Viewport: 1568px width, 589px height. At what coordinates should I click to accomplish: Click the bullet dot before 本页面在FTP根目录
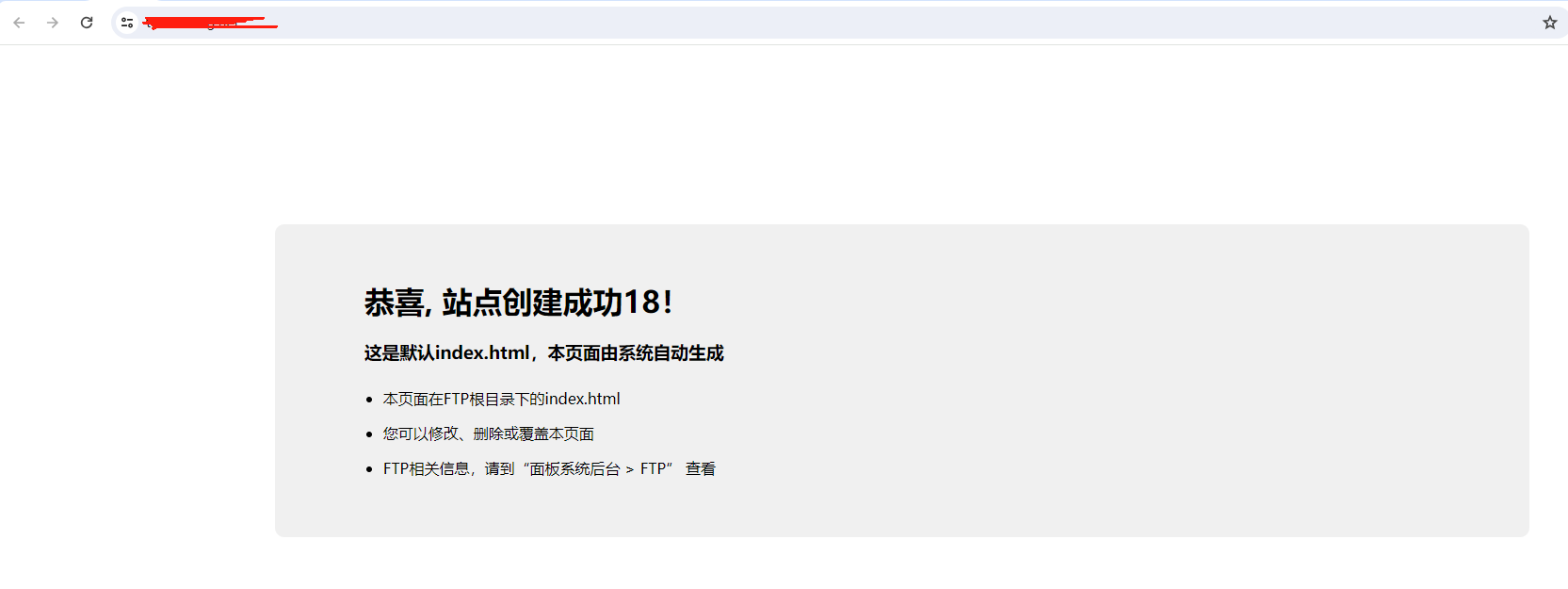(x=369, y=401)
